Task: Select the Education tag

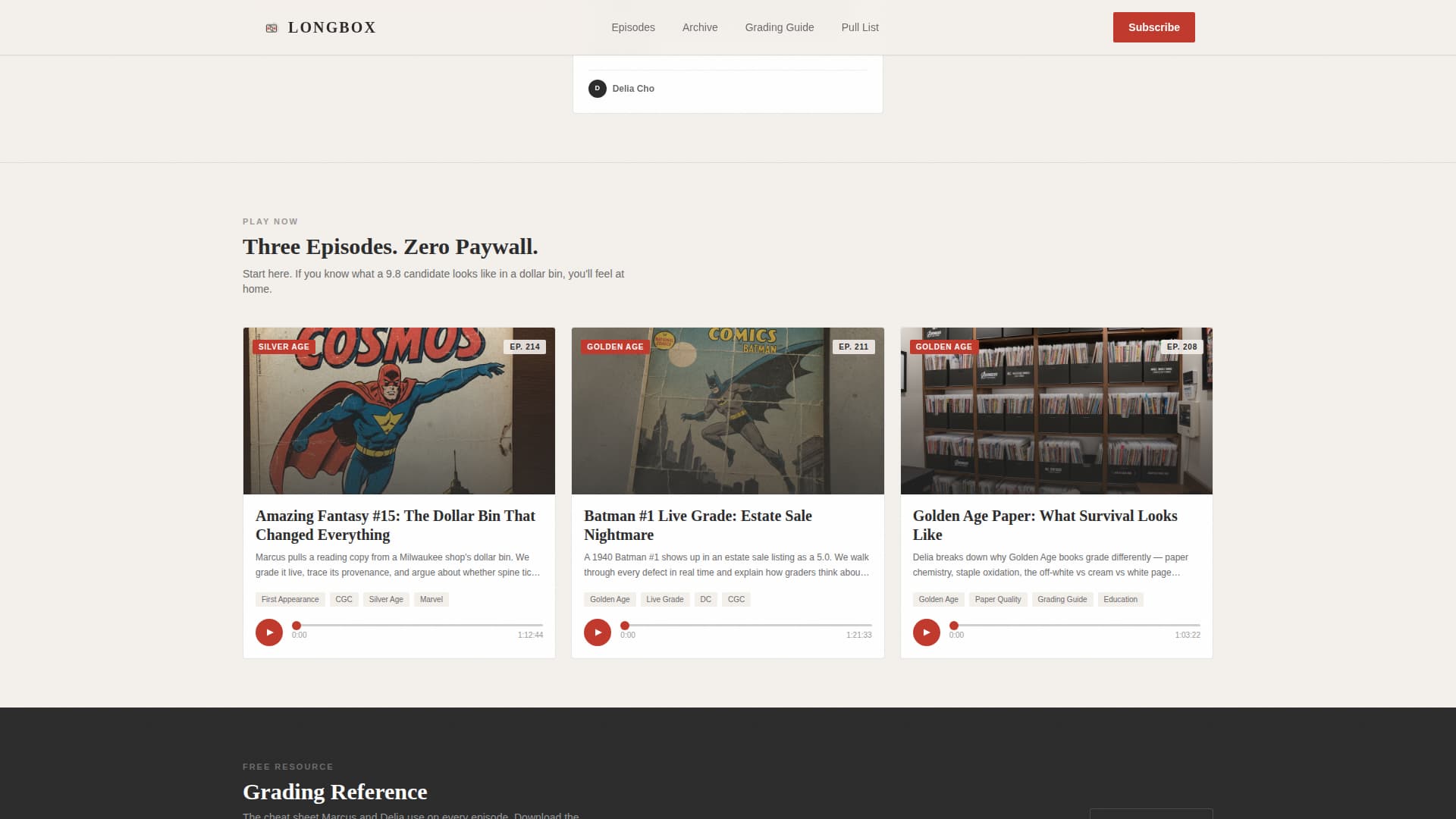Action: (x=1121, y=599)
